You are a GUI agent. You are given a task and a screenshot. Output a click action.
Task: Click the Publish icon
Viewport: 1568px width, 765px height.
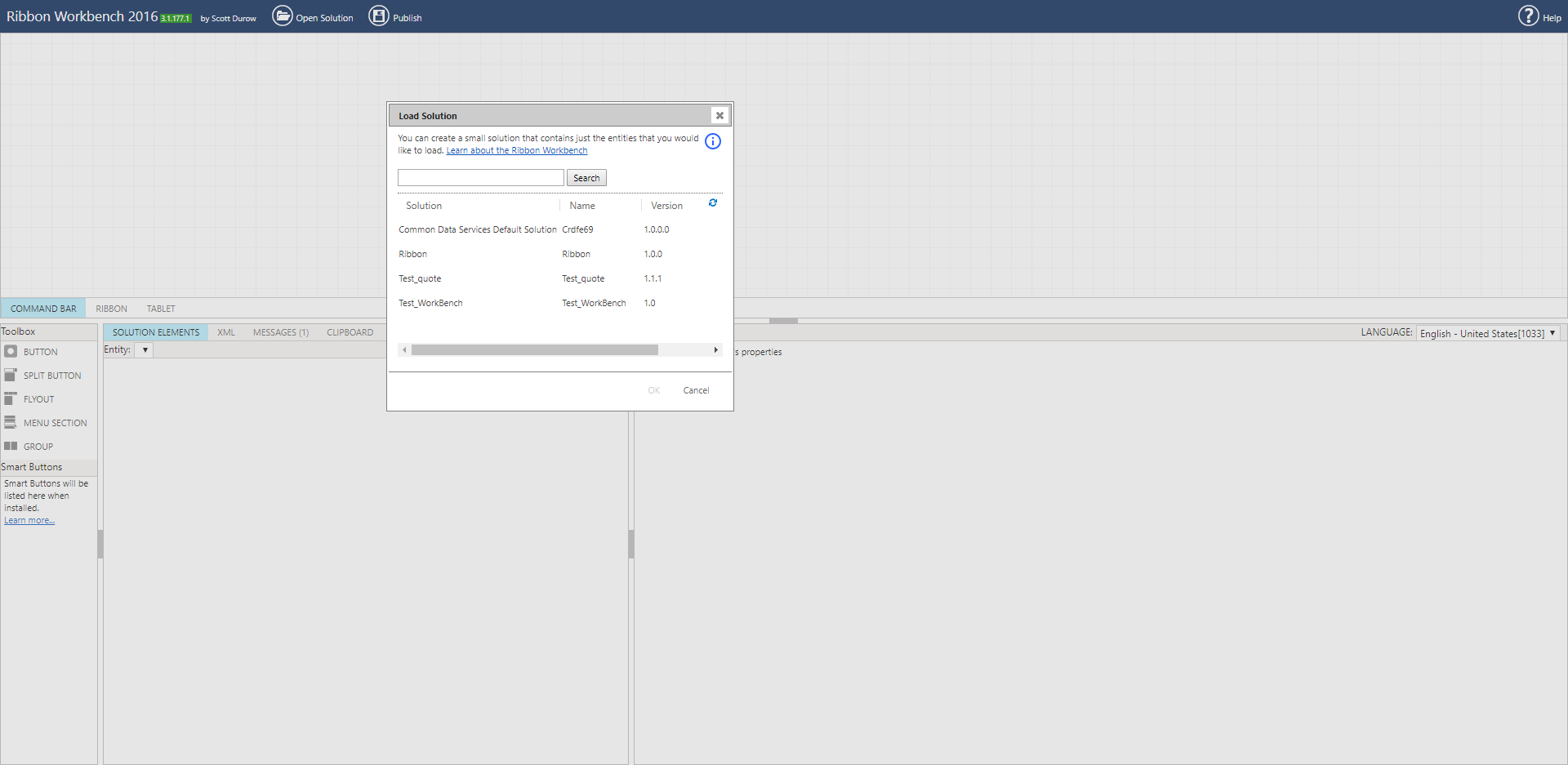coord(378,16)
